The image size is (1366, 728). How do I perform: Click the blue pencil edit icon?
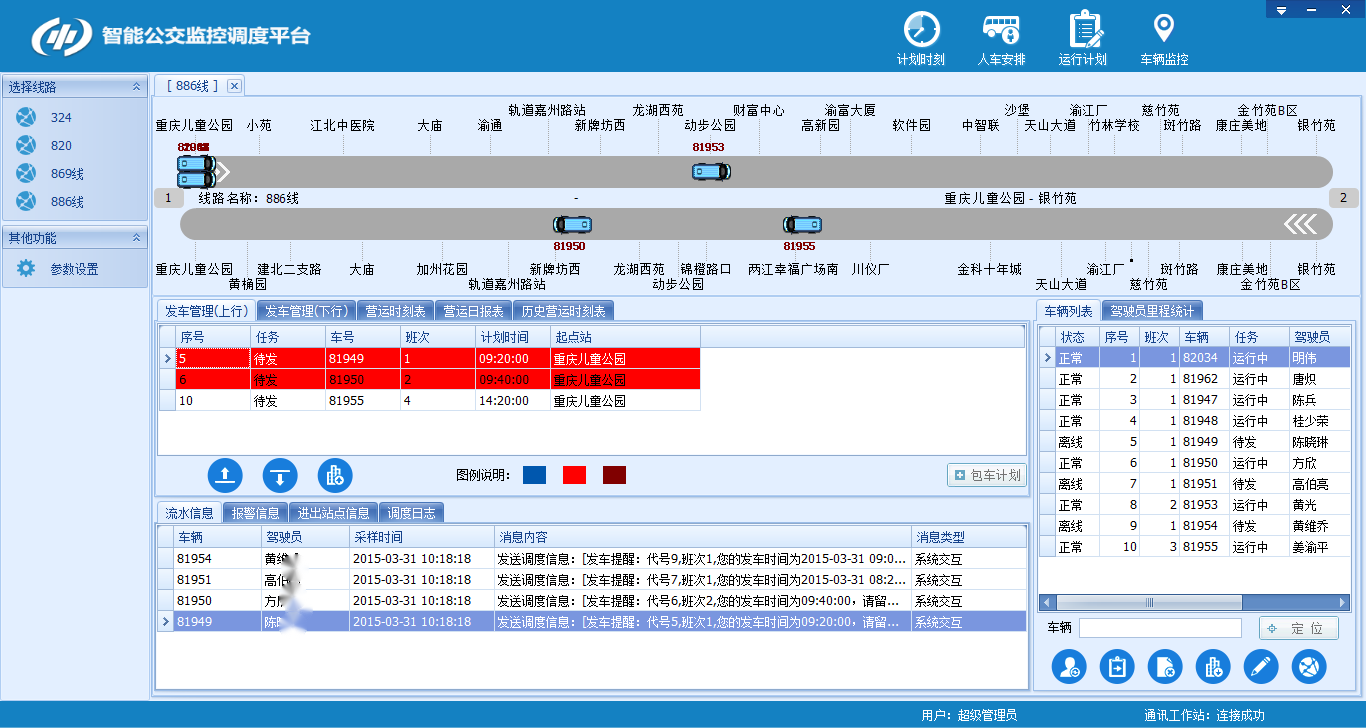coord(1260,666)
